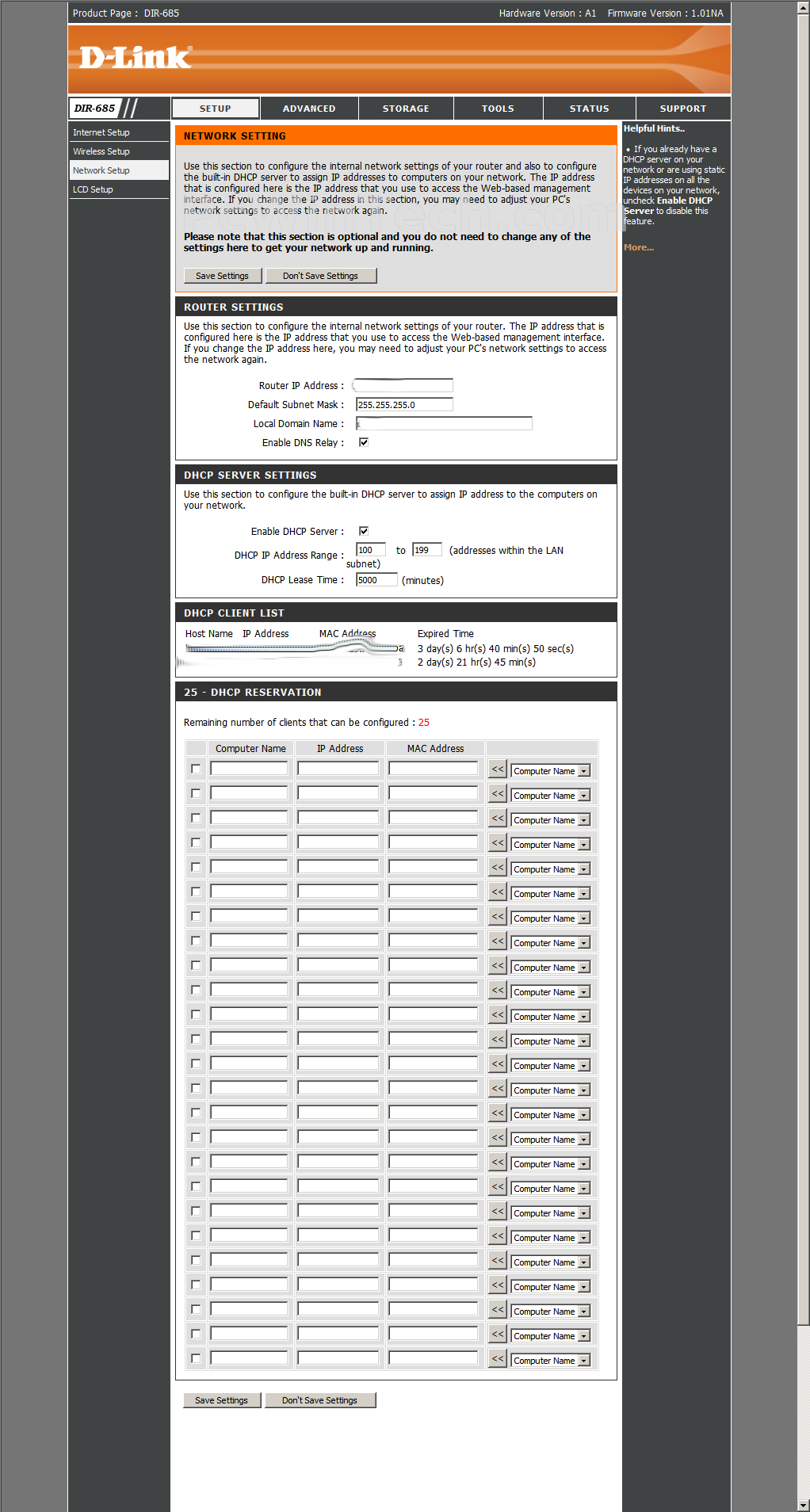Check the twelfth DHCP reservation row checkbox

(196, 1039)
